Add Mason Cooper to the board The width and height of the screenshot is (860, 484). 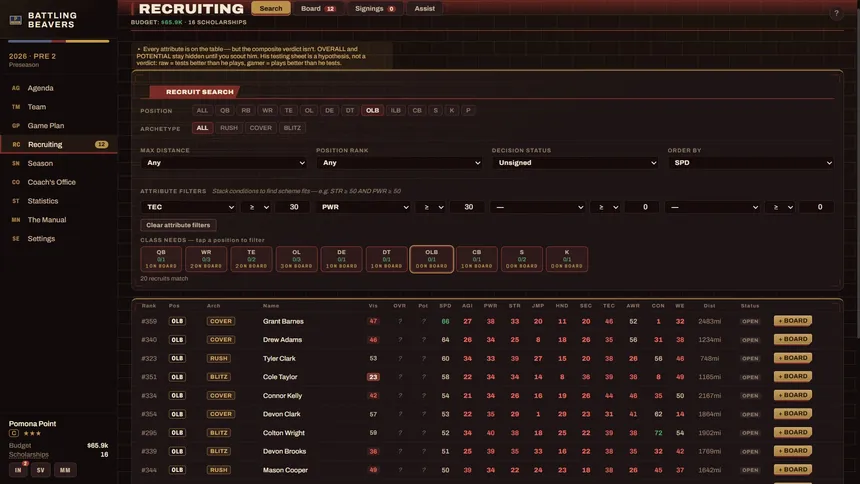pyautogui.click(x=793, y=469)
